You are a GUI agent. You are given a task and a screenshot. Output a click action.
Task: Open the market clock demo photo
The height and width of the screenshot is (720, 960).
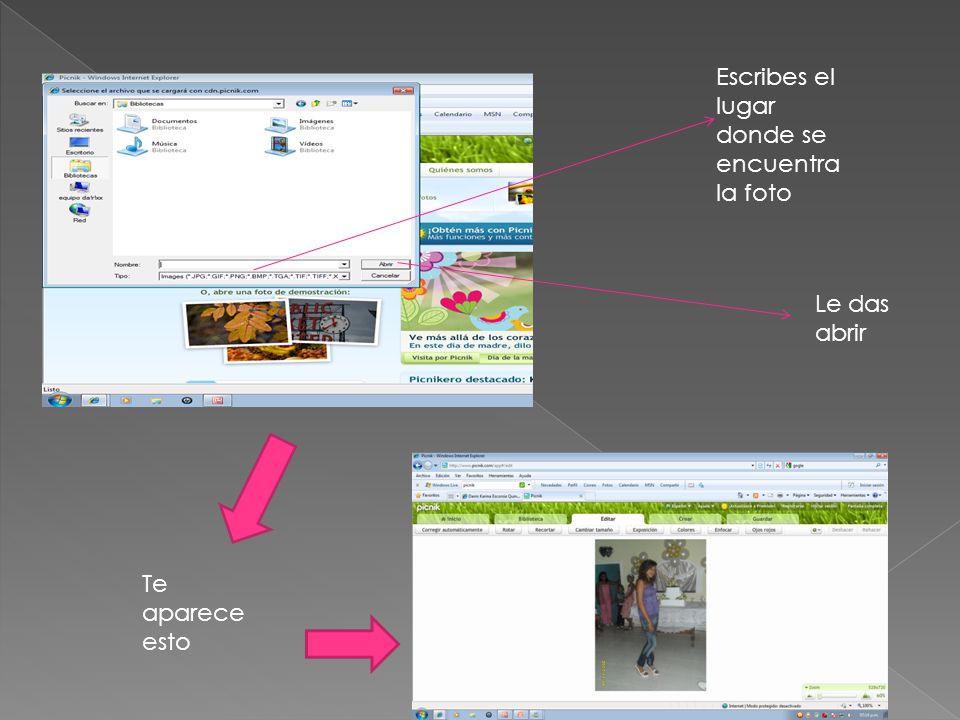tap(334, 321)
